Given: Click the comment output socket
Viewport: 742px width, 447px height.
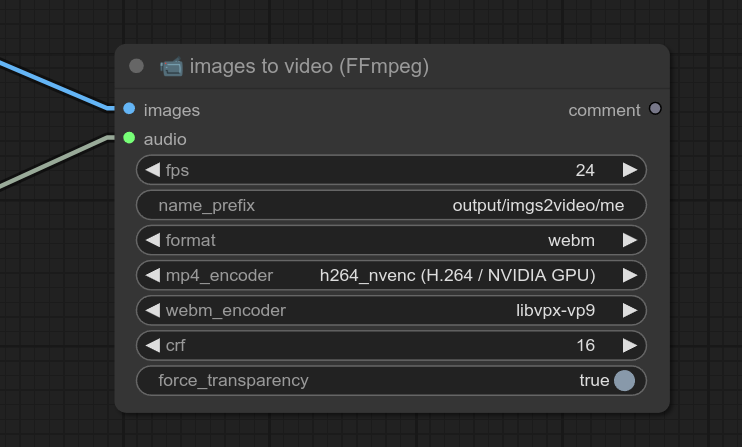Looking at the screenshot, I should click(x=655, y=109).
